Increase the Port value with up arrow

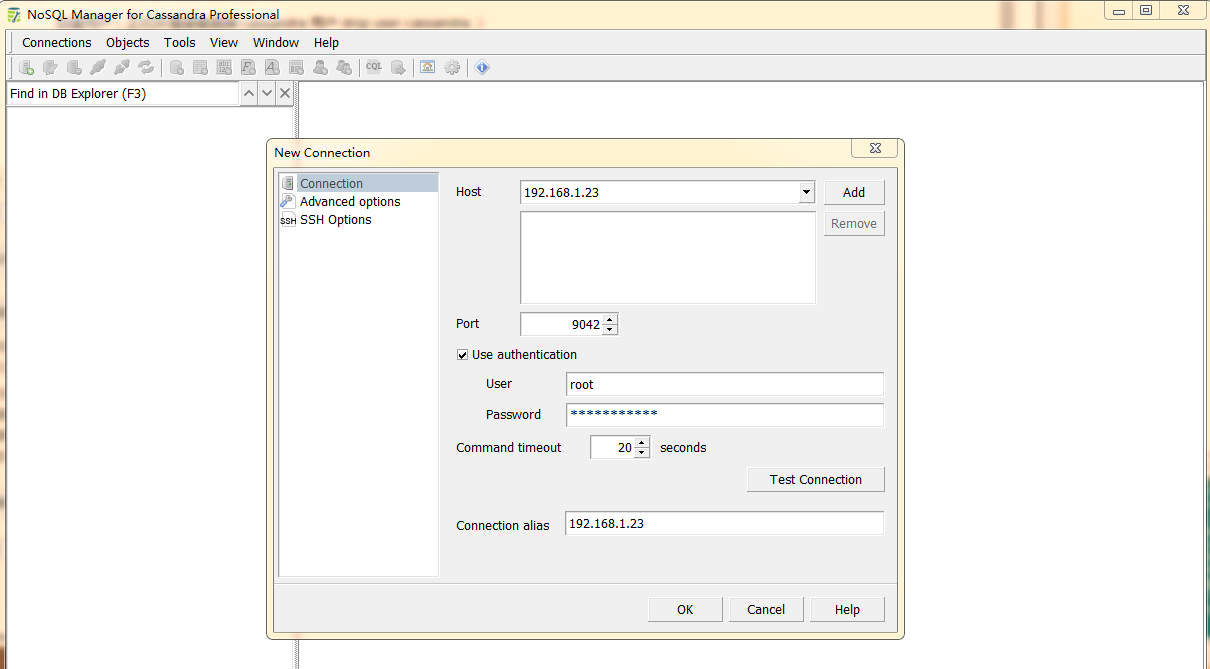pos(611,319)
